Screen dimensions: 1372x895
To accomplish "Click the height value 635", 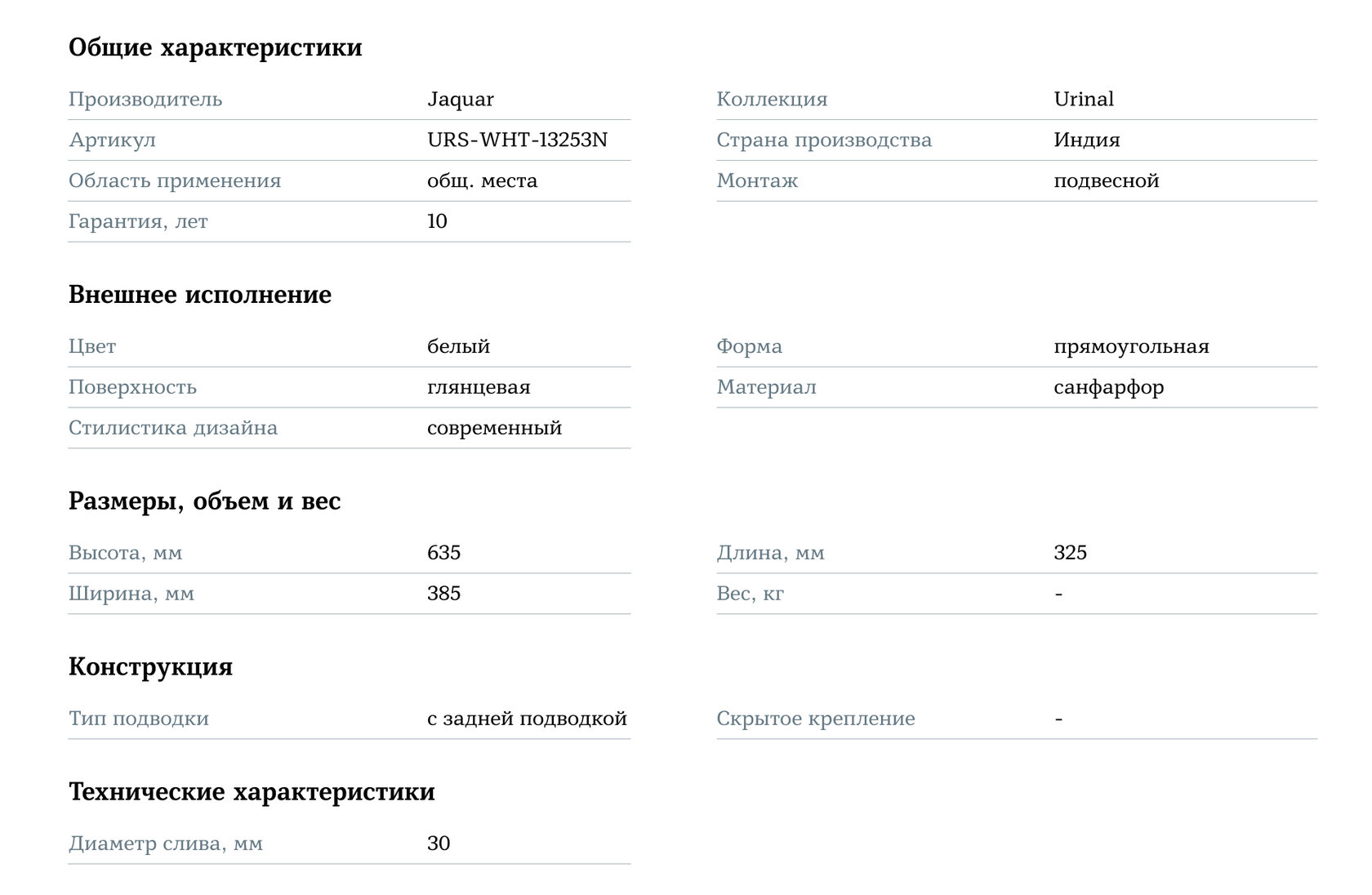I will point(443,554).
